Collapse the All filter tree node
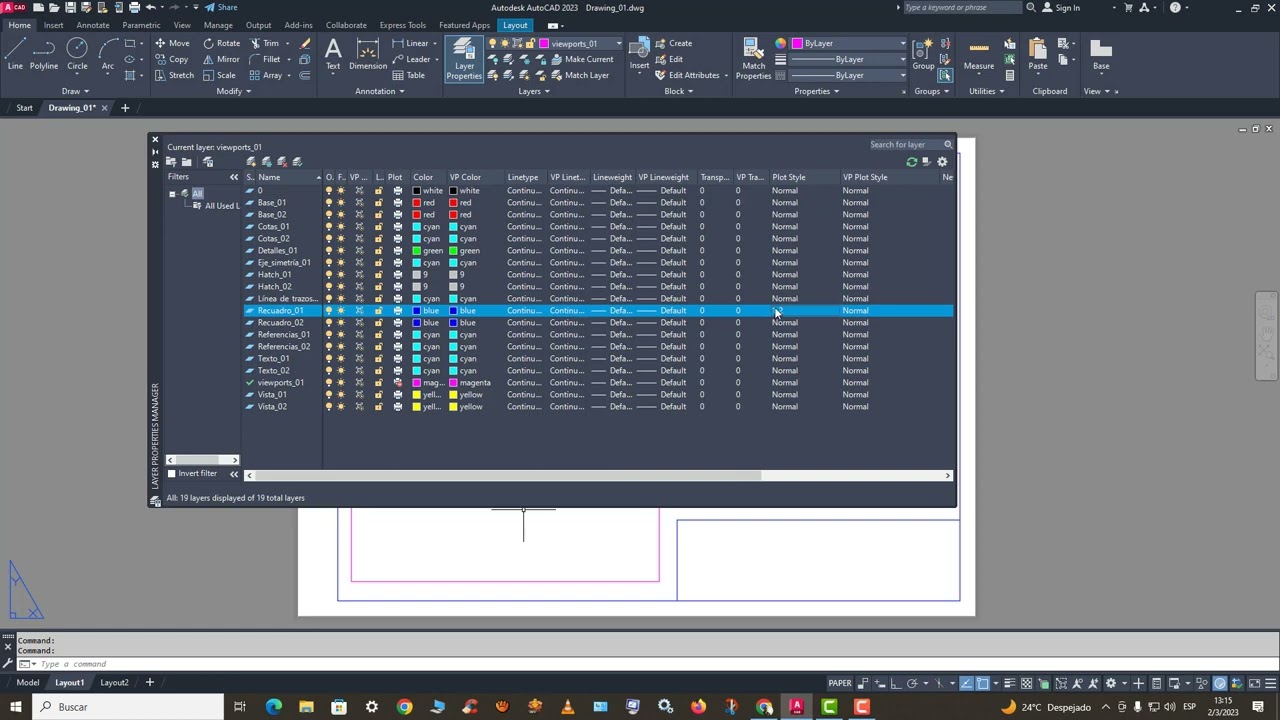1280x720 pixels. 172,194
